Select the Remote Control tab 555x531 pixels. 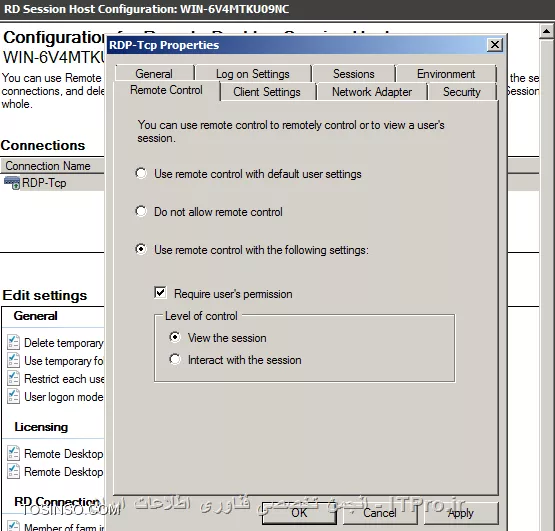point(166,90)
